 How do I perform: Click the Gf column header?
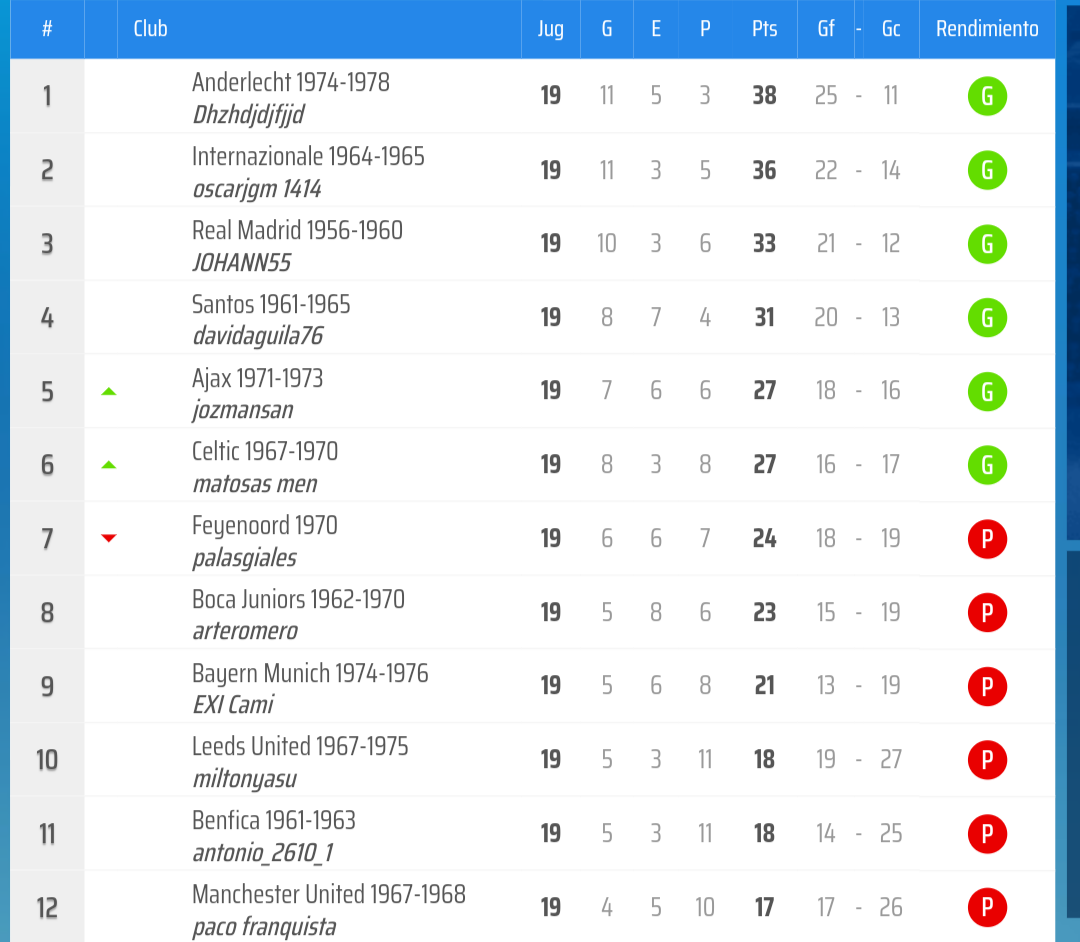pos(826,29)
